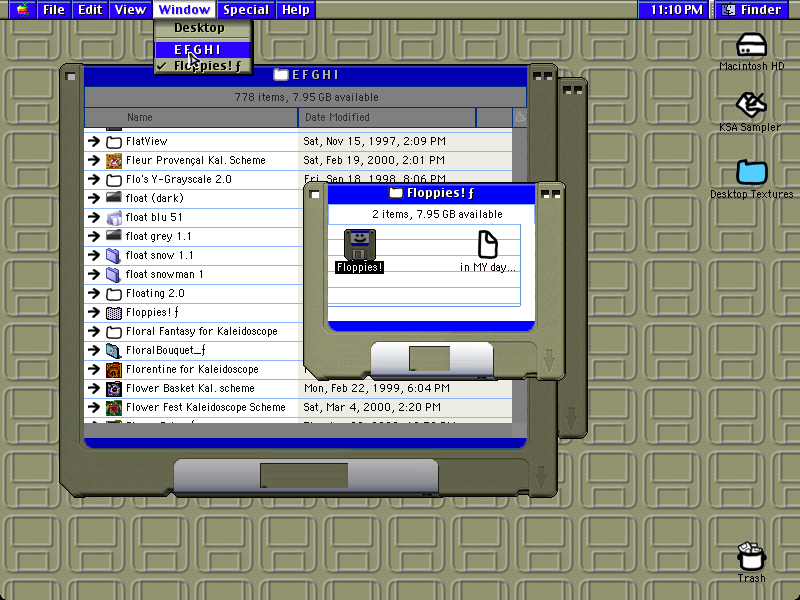Viewport: 800px width, 600px height.
Task: Open the Help menu
Action: [x=296, y=10]
